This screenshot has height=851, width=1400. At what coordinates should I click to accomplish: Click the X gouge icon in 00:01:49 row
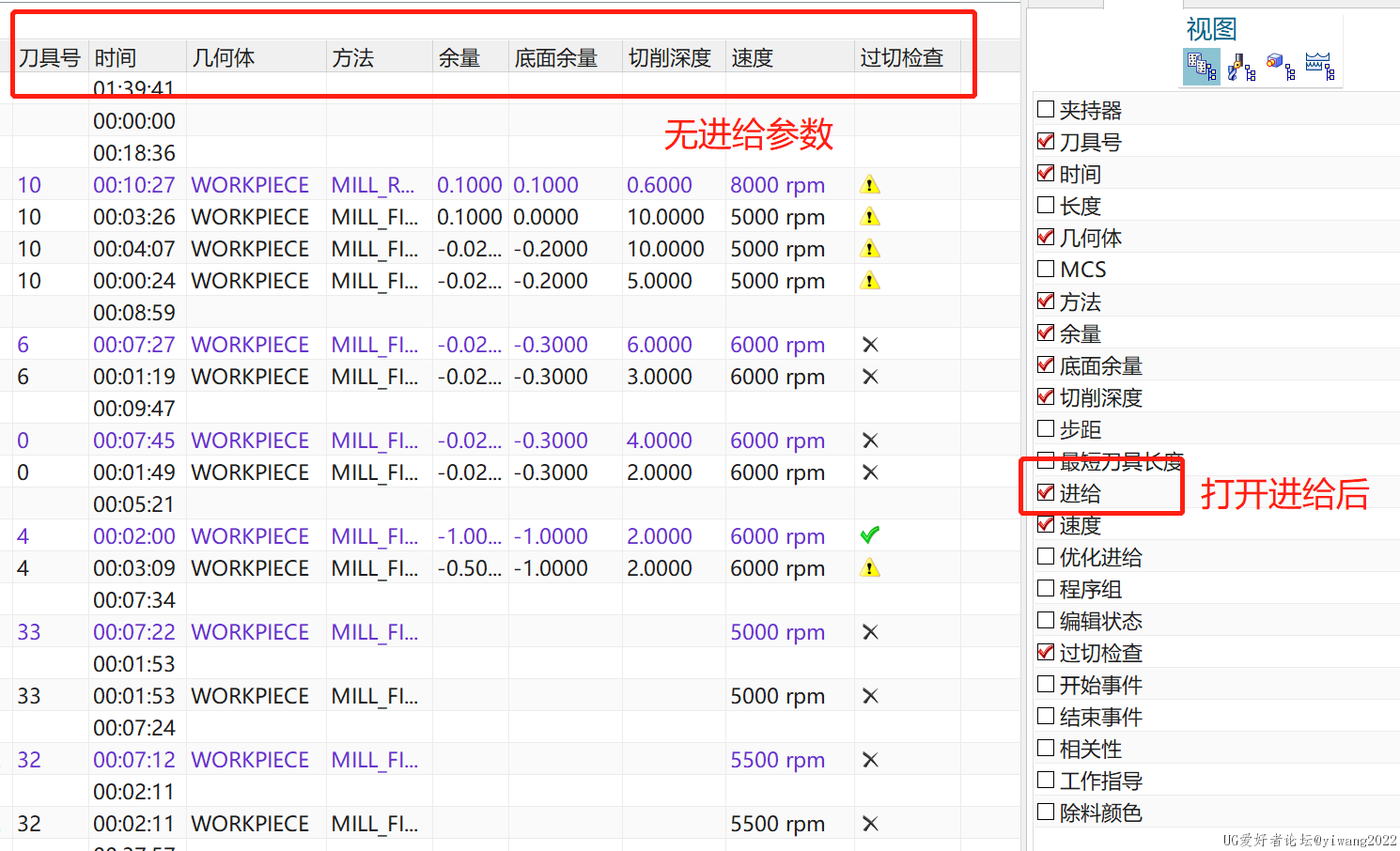[x=870, y=472]
